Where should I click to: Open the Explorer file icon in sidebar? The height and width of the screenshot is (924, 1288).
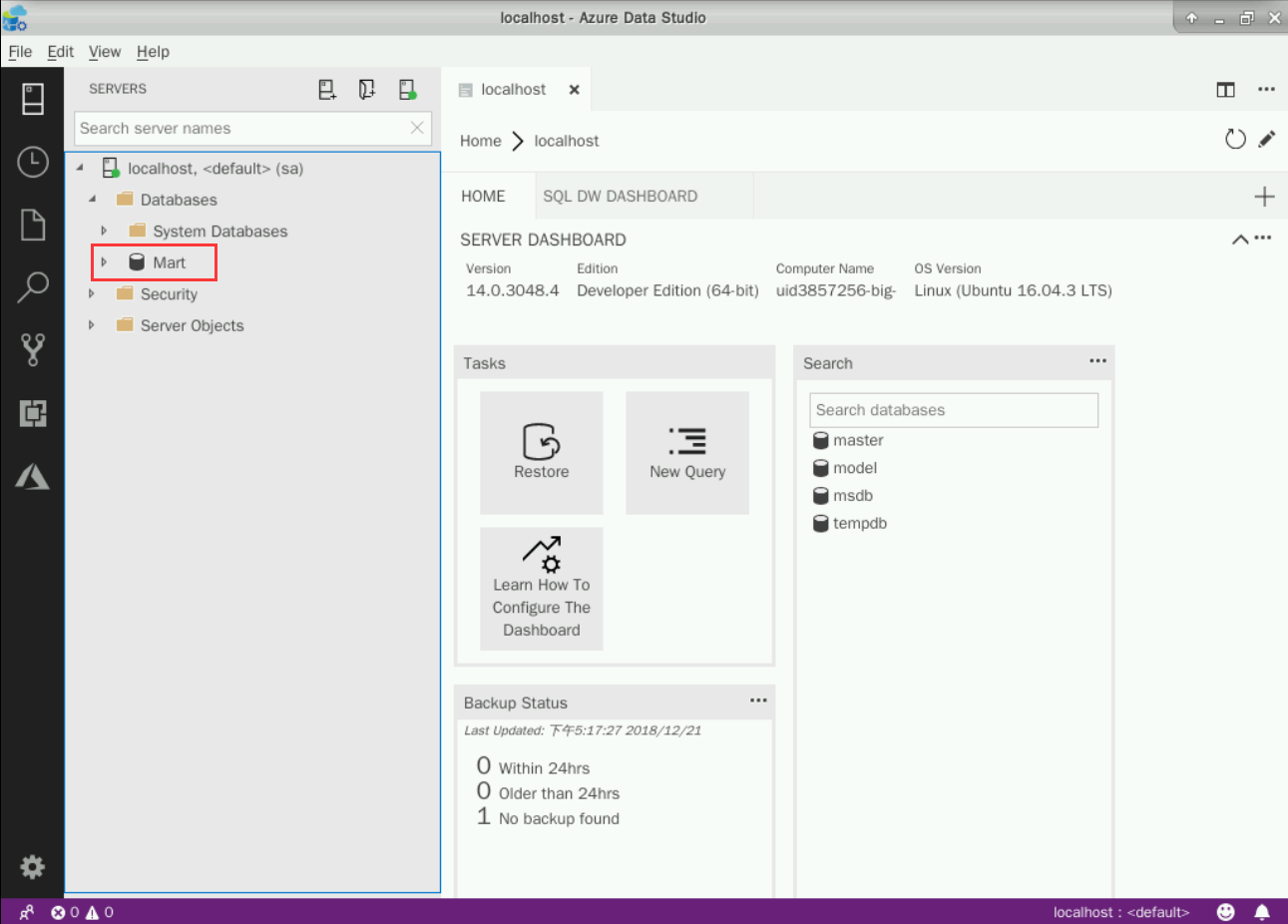[33, 225]
